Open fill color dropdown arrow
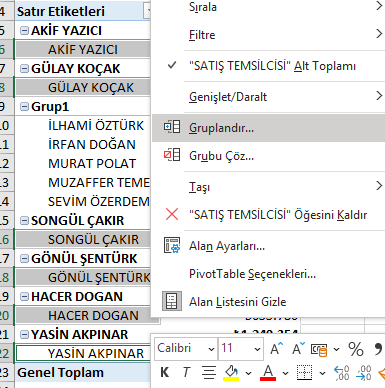Viewport: 385px width, 388px height. point(248,373)
